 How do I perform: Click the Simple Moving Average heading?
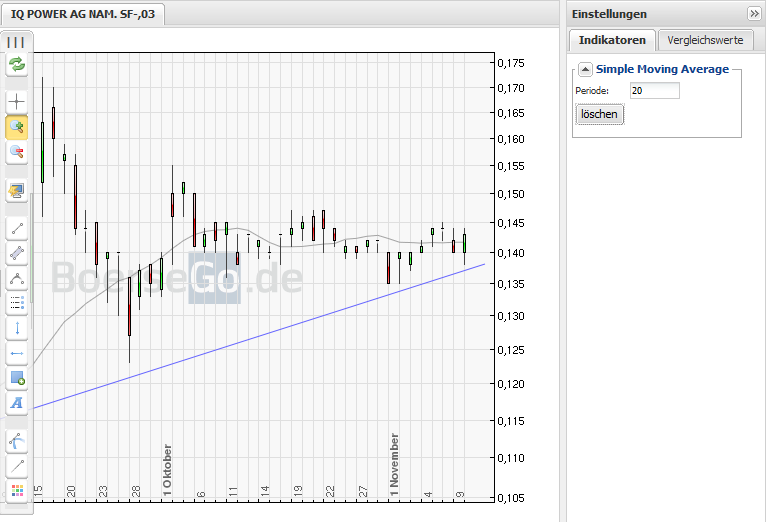(662, 69)
